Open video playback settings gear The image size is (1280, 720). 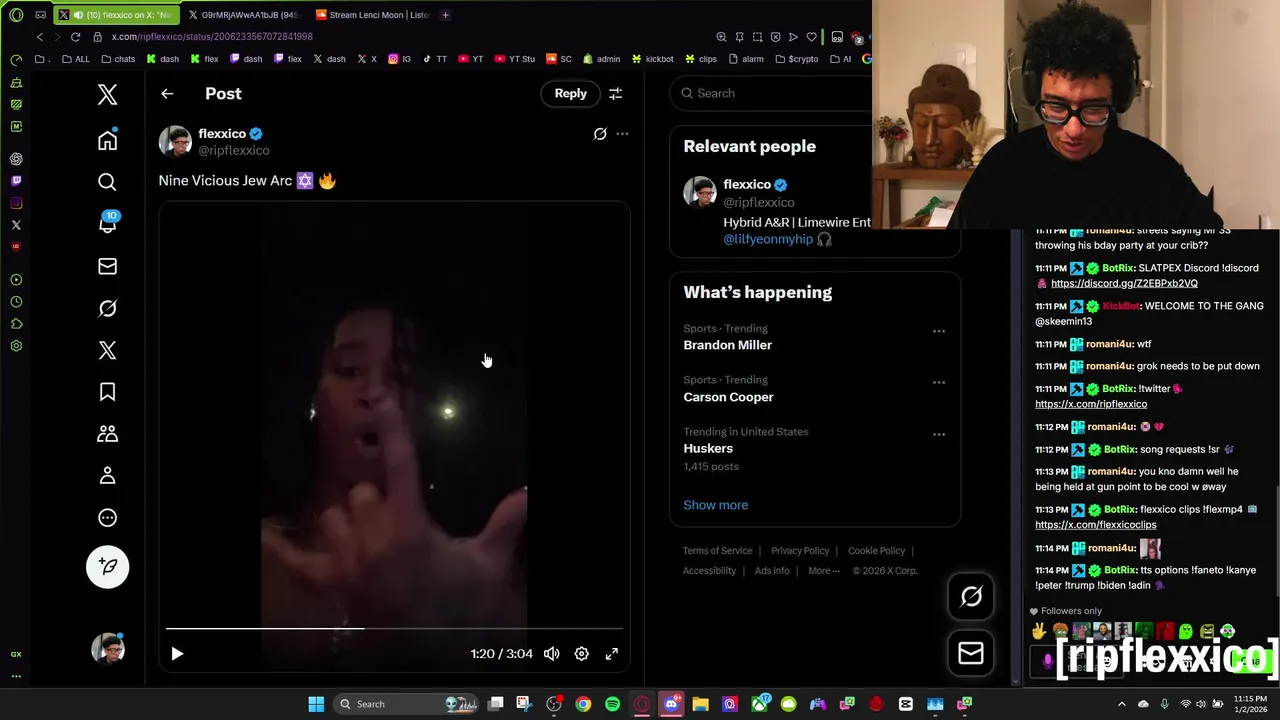[581, 654]
